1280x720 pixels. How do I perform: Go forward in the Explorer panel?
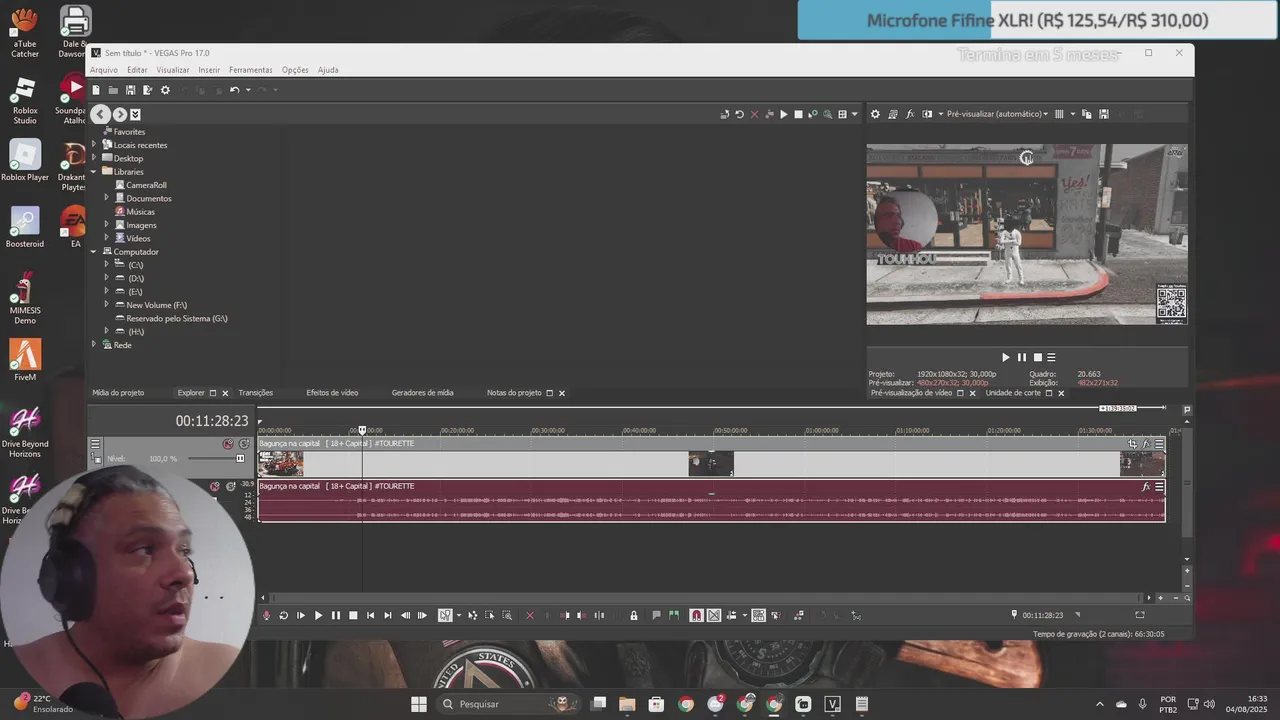pos(119,114)
